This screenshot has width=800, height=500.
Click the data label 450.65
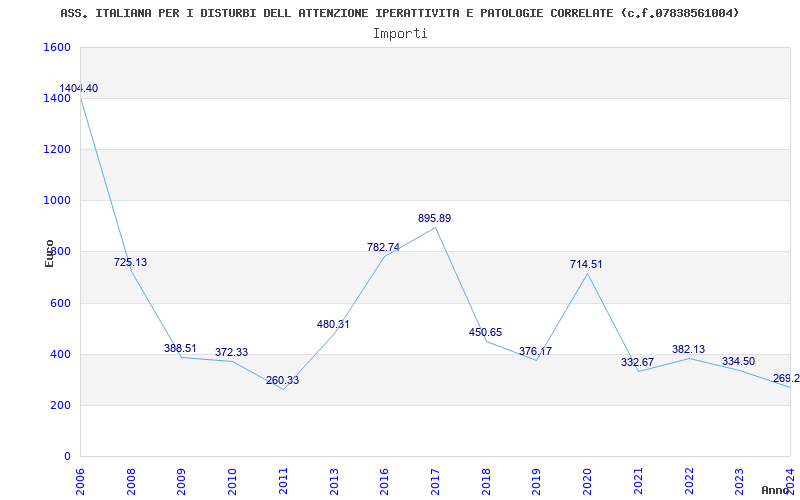485,332
